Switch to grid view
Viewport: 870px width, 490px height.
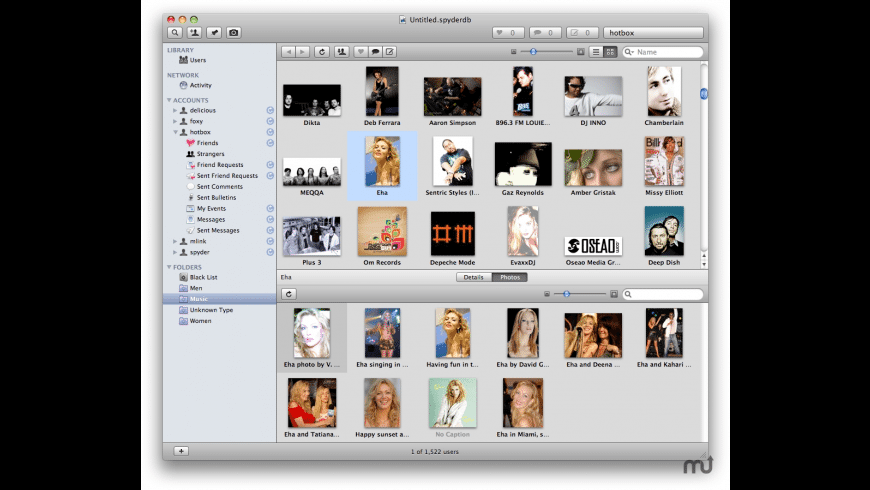coord(610,52)
